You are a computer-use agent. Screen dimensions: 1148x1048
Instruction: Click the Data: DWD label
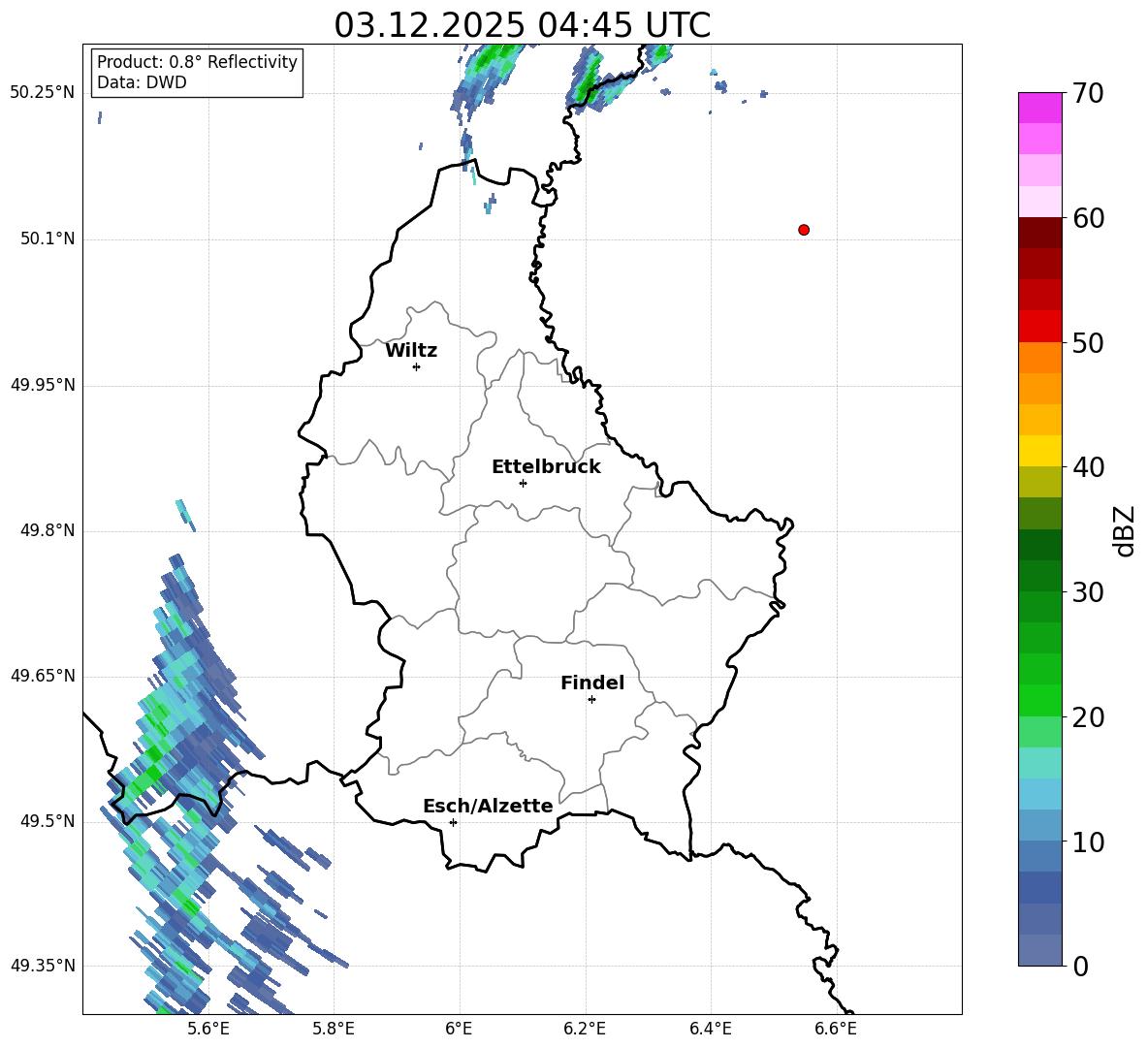point(142,82)
